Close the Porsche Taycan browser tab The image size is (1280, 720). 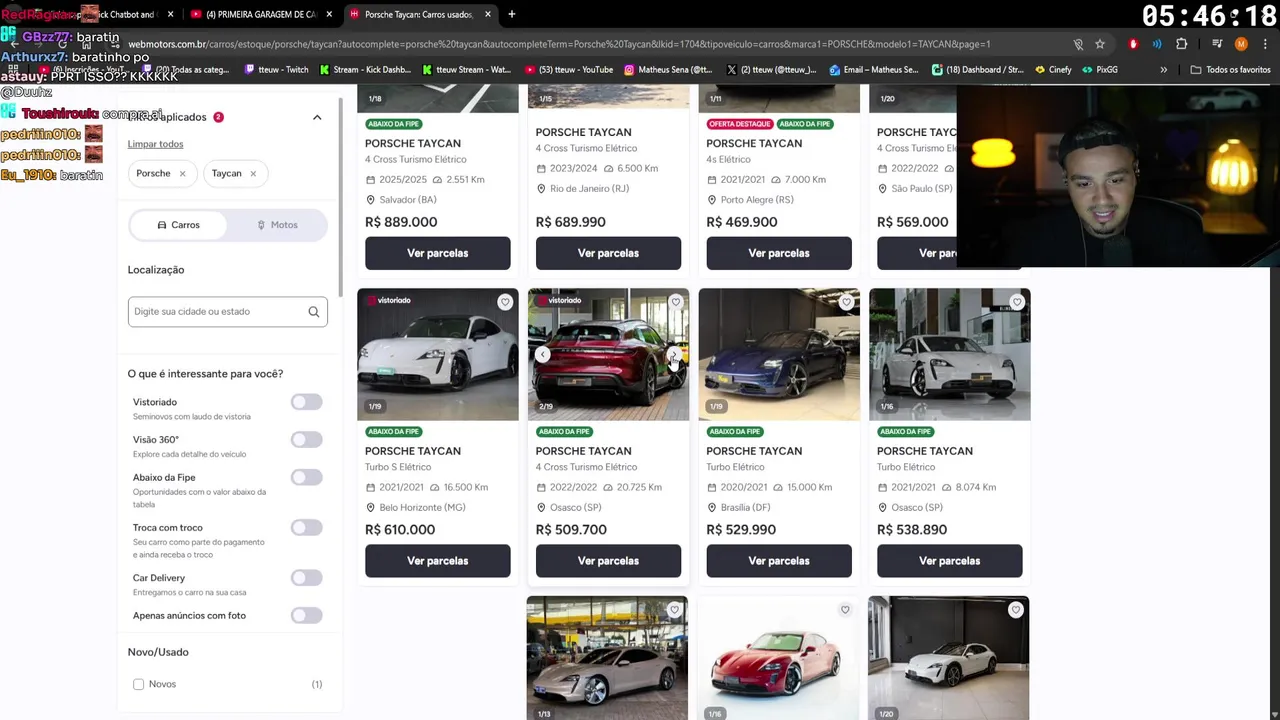488,14
